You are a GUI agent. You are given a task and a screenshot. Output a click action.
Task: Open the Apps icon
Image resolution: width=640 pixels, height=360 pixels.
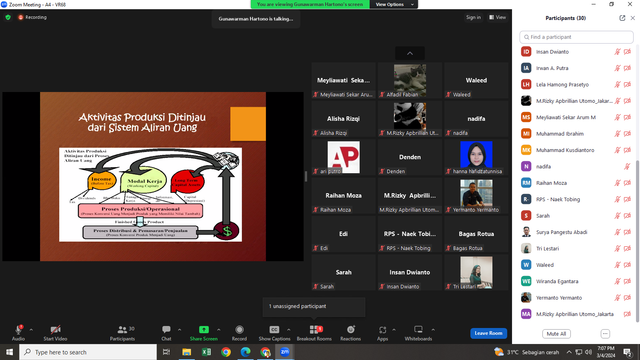pos(382,329)
